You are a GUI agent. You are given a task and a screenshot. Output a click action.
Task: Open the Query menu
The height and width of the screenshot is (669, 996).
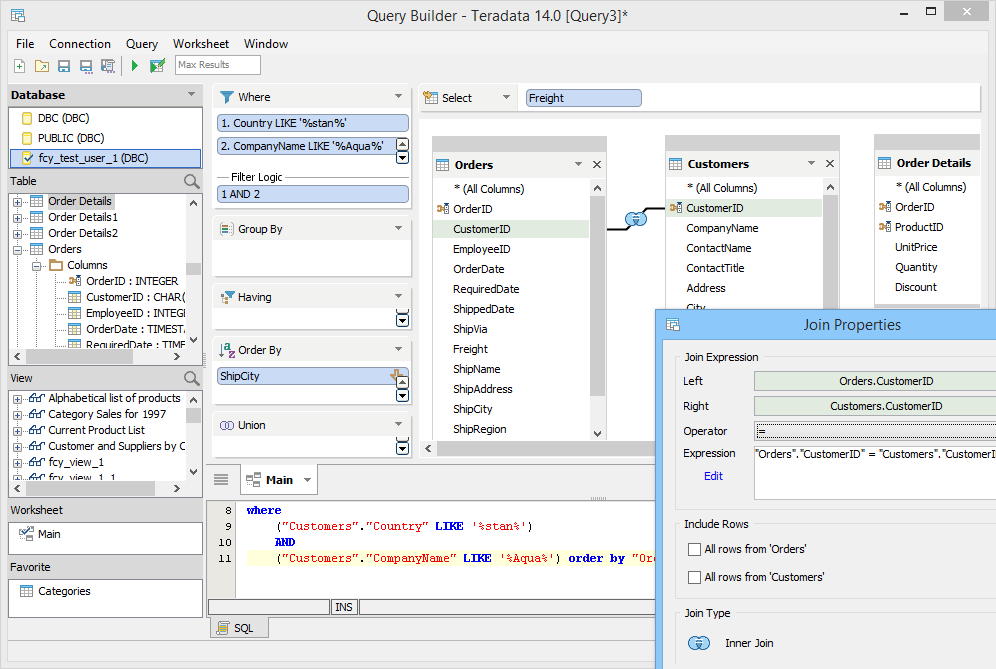[142, 44]
